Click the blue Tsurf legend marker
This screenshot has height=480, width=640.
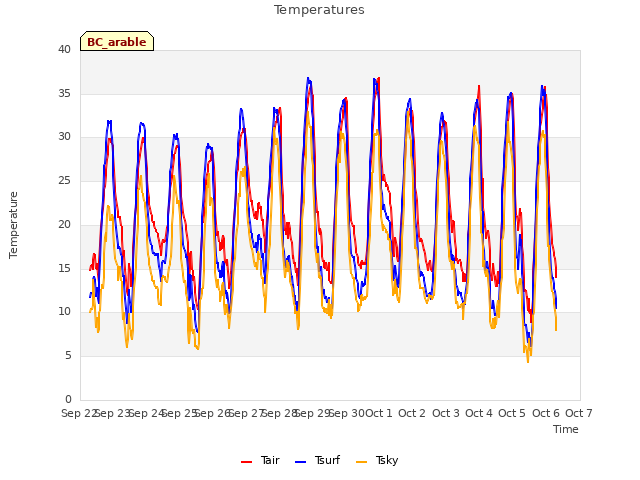click(x=300, y=462)
